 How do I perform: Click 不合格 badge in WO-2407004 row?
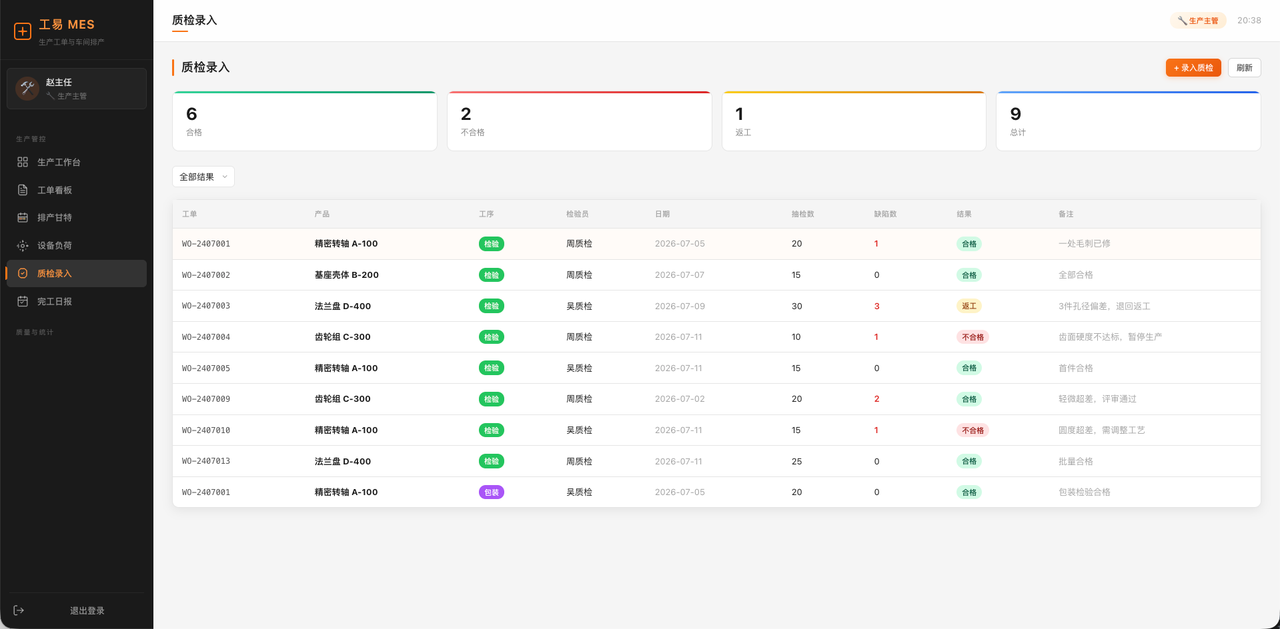pyautogui.click(x=973, y=337)
